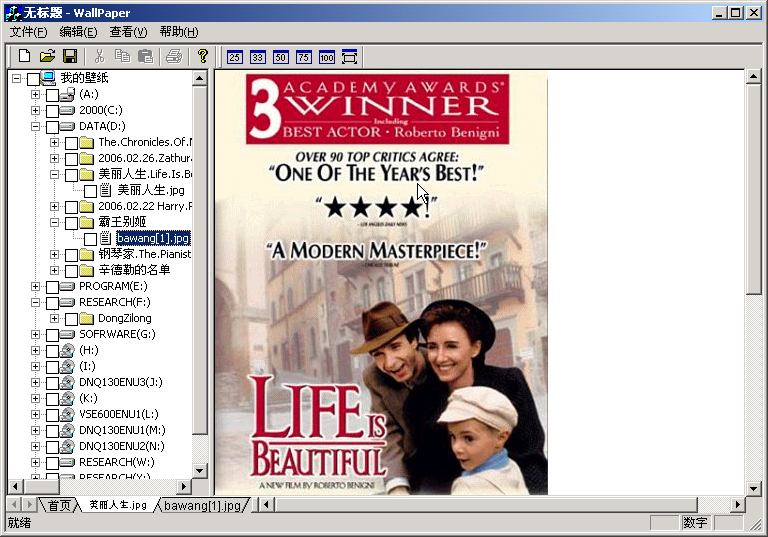Set zoom to 33 percent

coord(257,57)
